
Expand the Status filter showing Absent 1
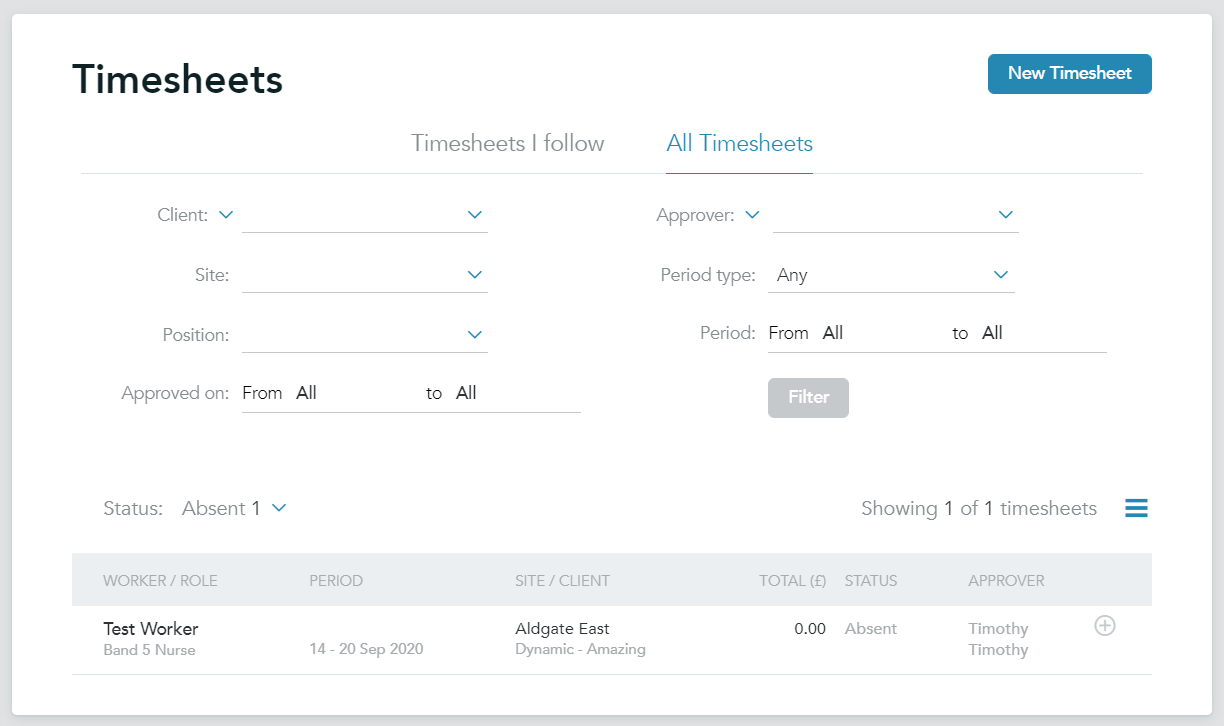234,508
